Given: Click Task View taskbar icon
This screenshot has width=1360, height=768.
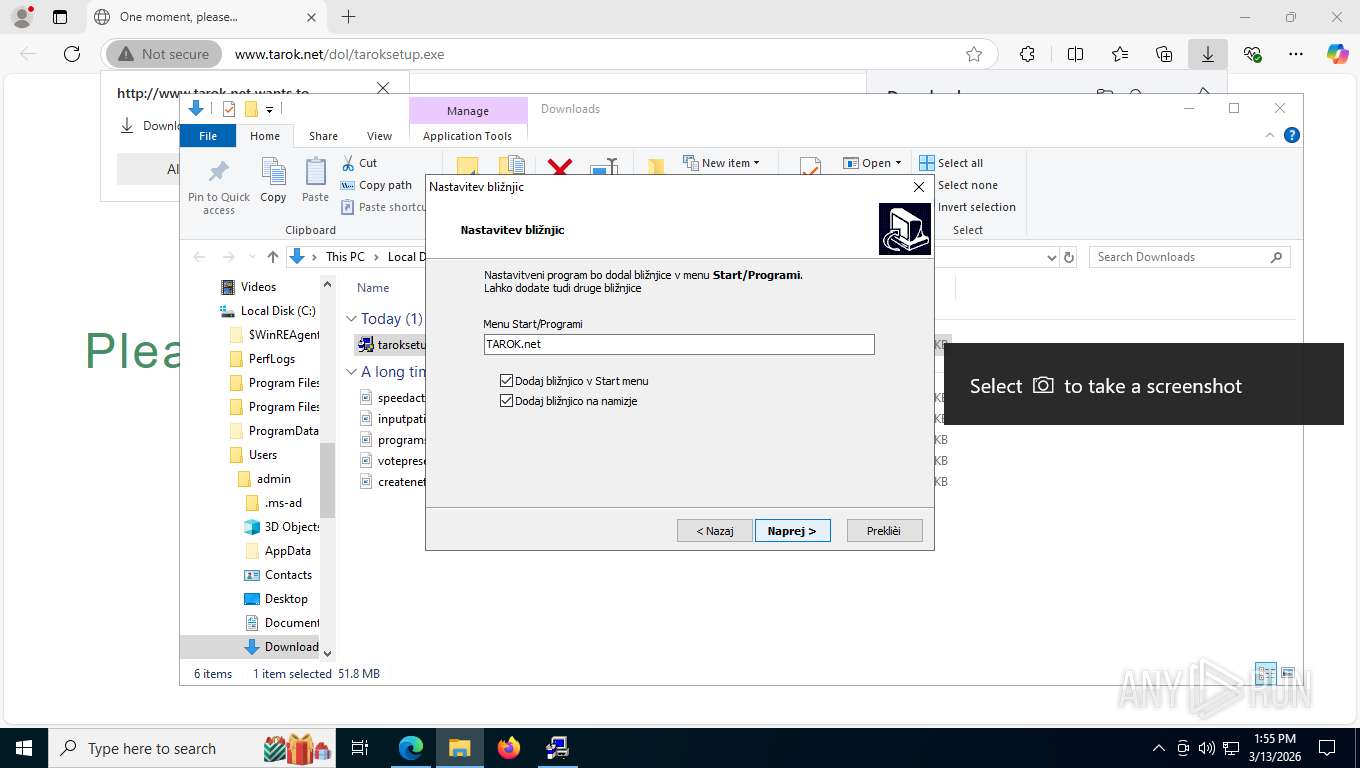Looking at the screenshot, I should click(x=360, y=748).
